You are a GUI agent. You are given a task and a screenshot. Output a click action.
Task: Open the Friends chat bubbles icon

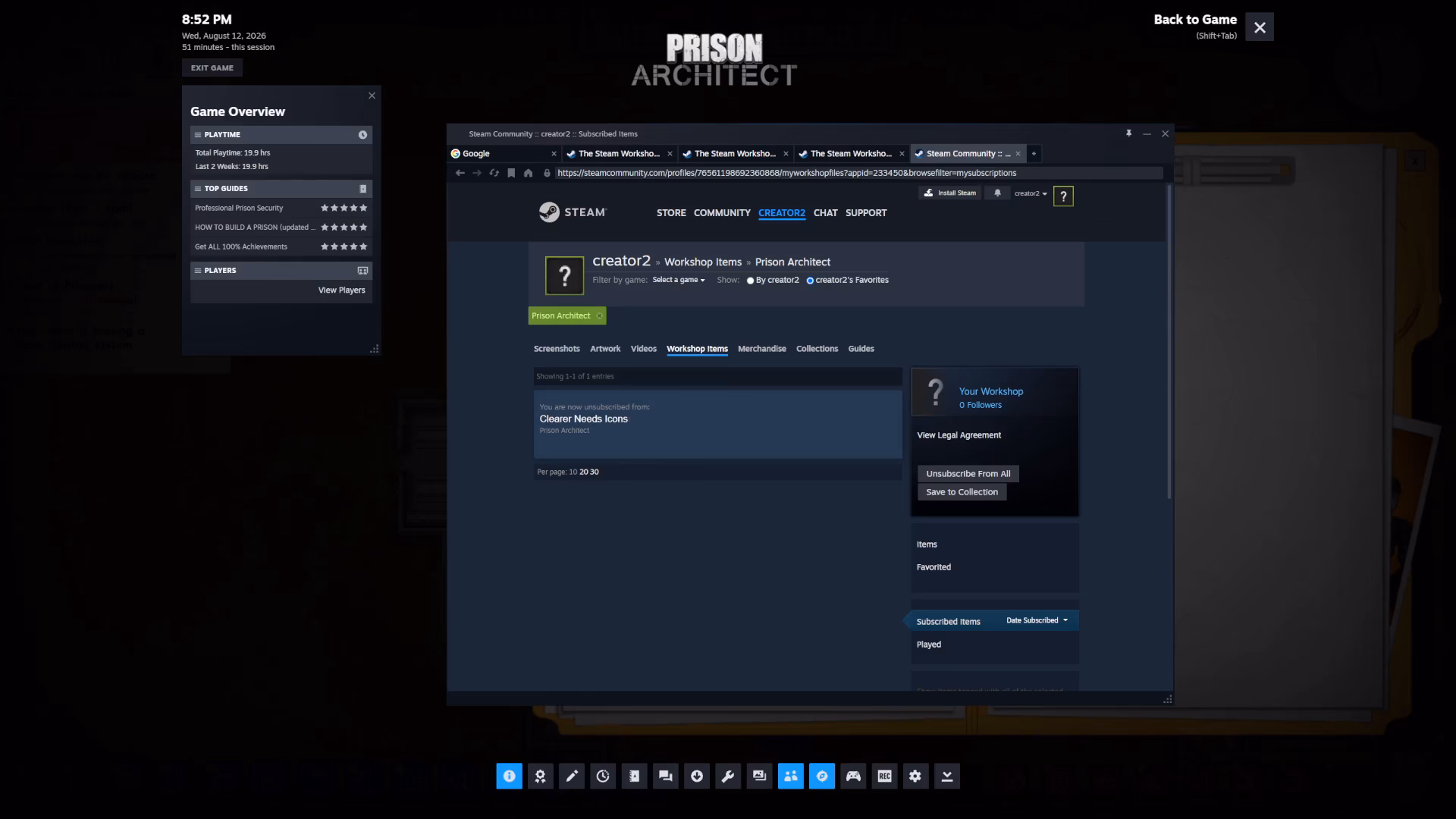click(666, 776)
